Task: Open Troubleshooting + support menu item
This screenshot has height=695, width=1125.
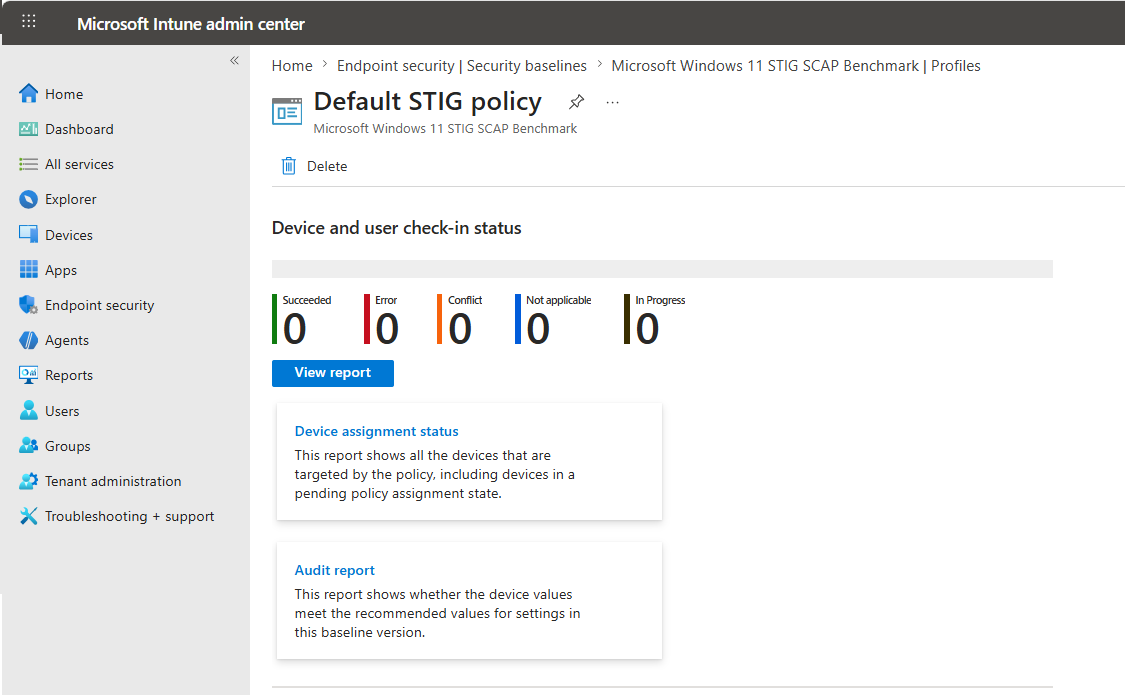Action: pyautogui.click(x=130, y=516)
